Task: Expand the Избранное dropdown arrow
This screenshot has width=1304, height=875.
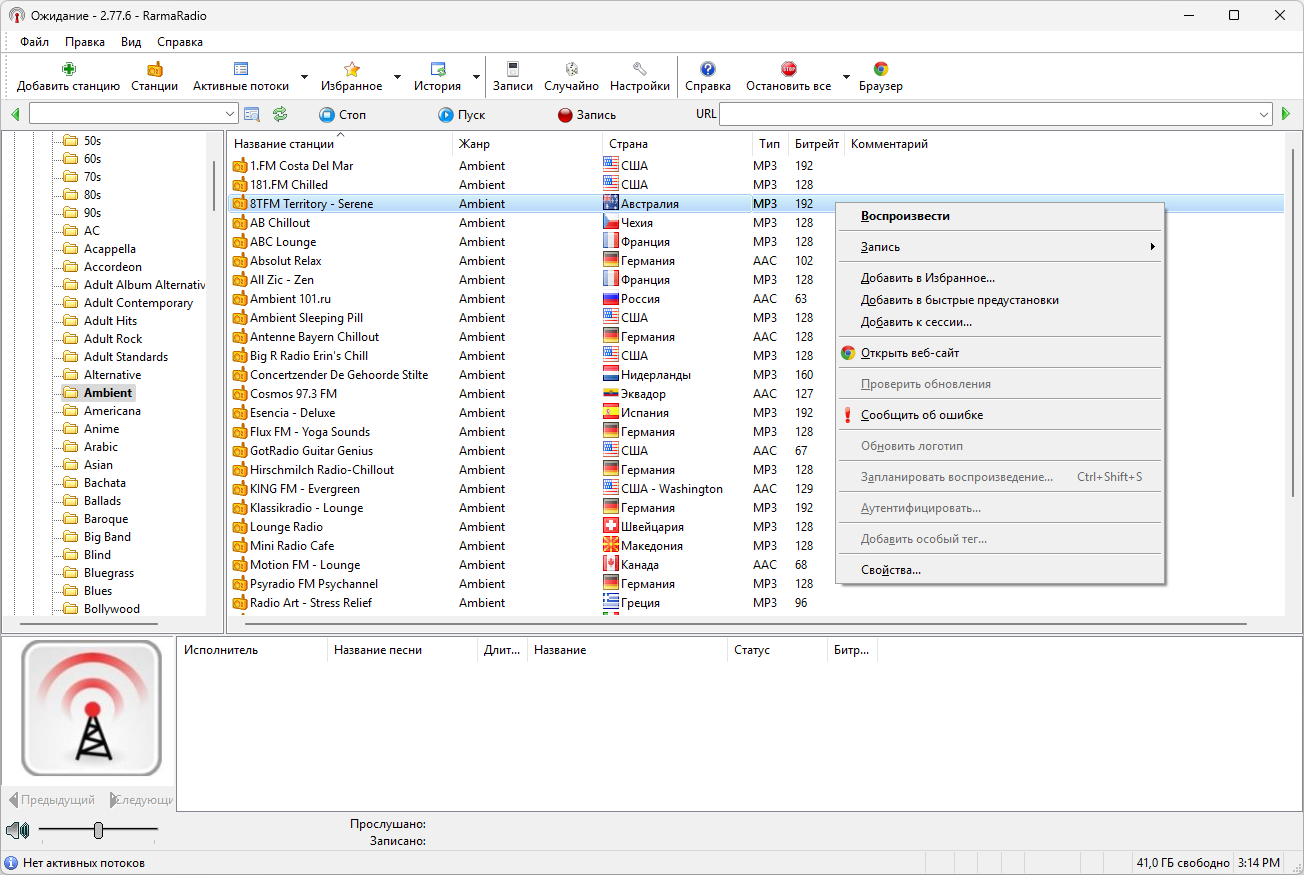Action: click(397, 77)
